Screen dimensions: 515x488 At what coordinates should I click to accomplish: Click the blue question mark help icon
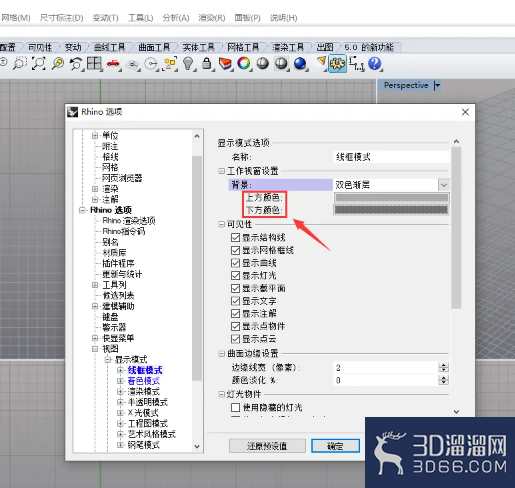pos(375,63)
